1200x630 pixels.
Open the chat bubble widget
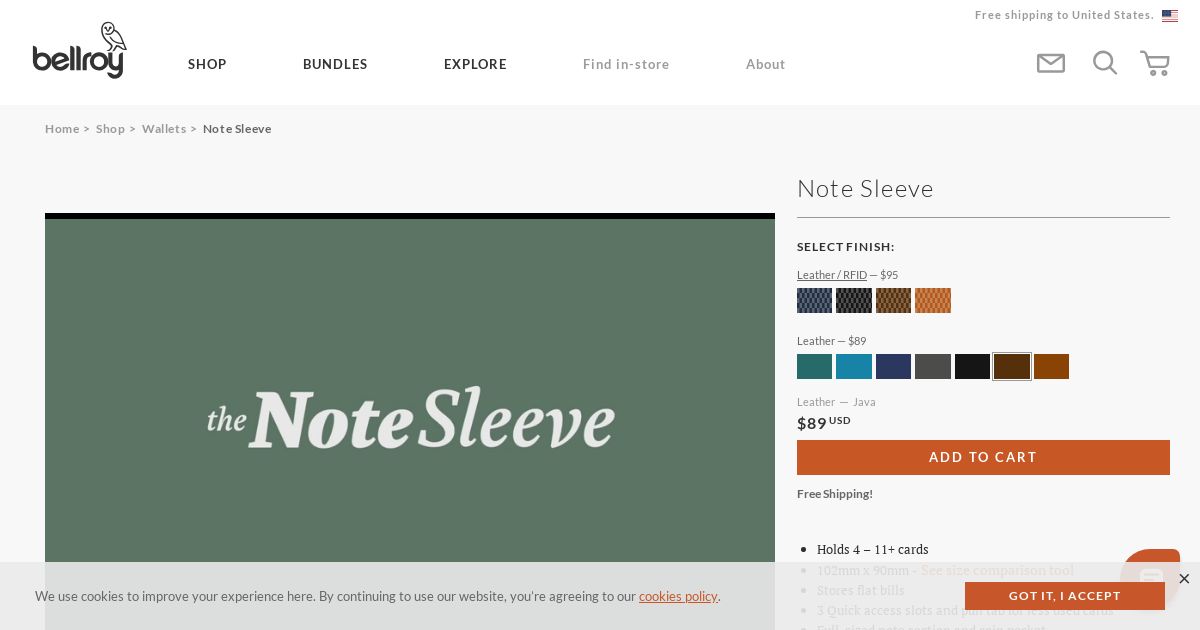click(x=1151, y=576)
